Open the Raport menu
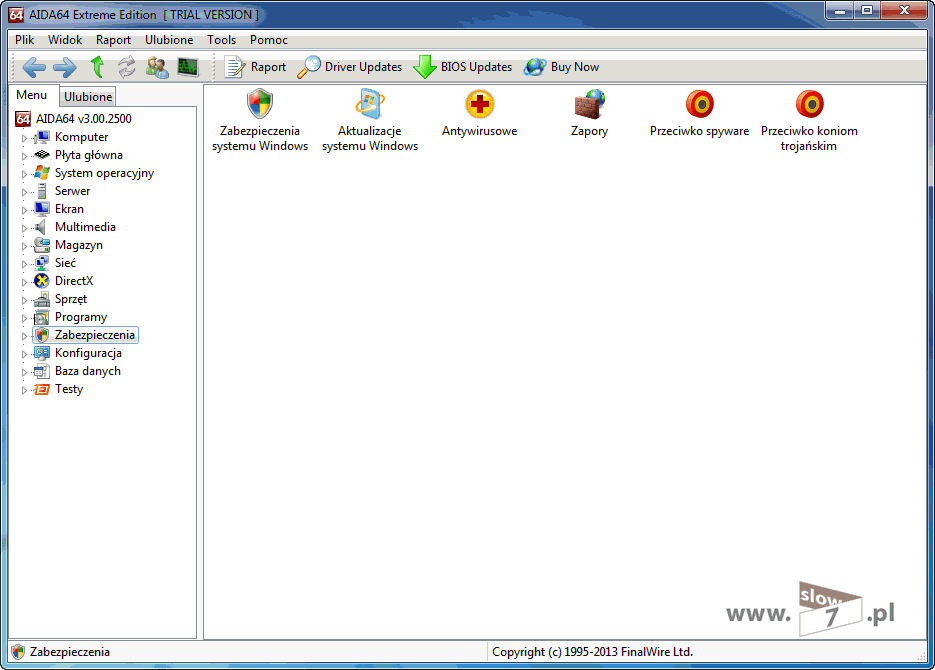The image size is (935, 670). (113, 40)
